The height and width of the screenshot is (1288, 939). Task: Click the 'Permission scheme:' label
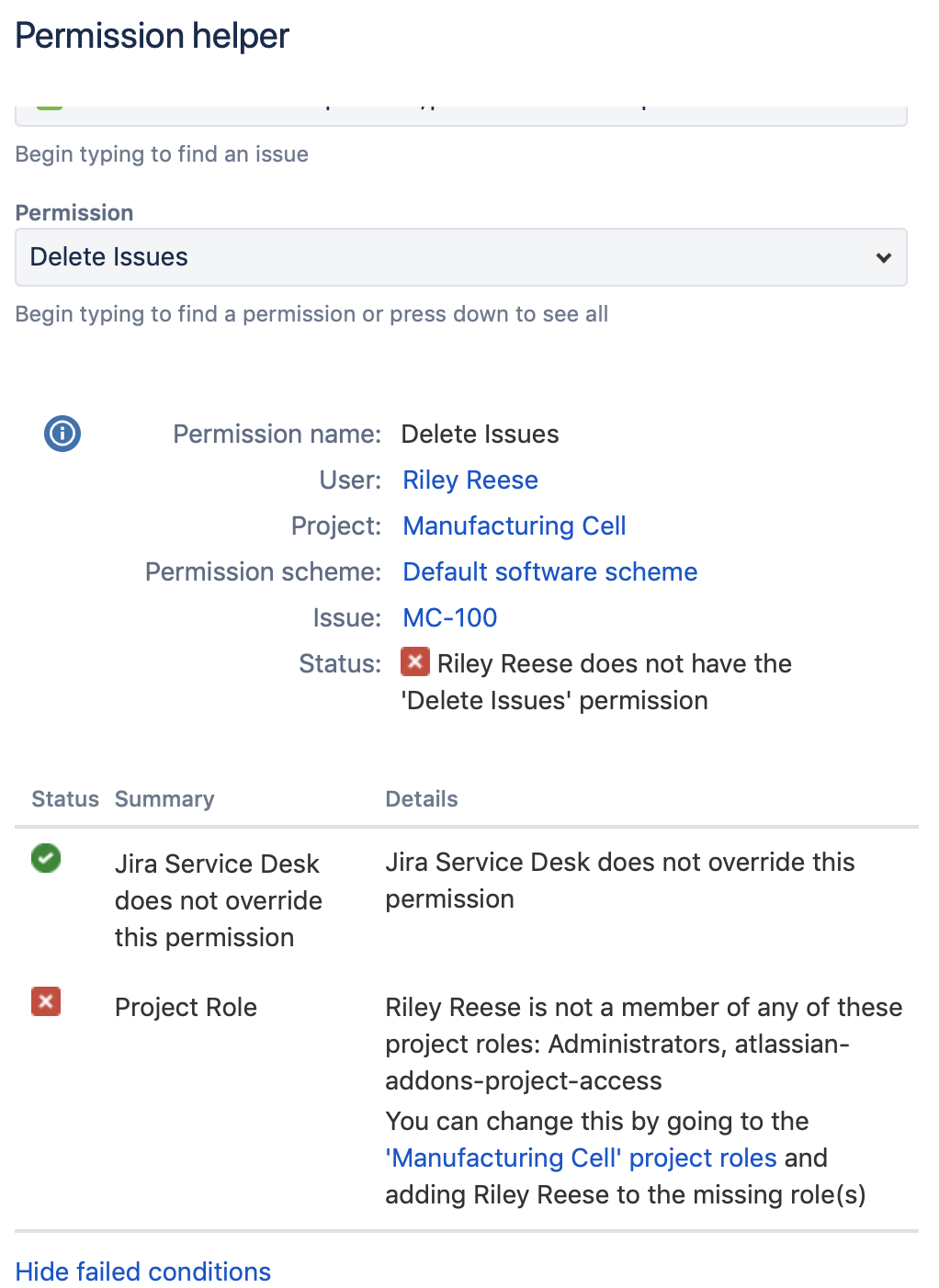point(263,571)
